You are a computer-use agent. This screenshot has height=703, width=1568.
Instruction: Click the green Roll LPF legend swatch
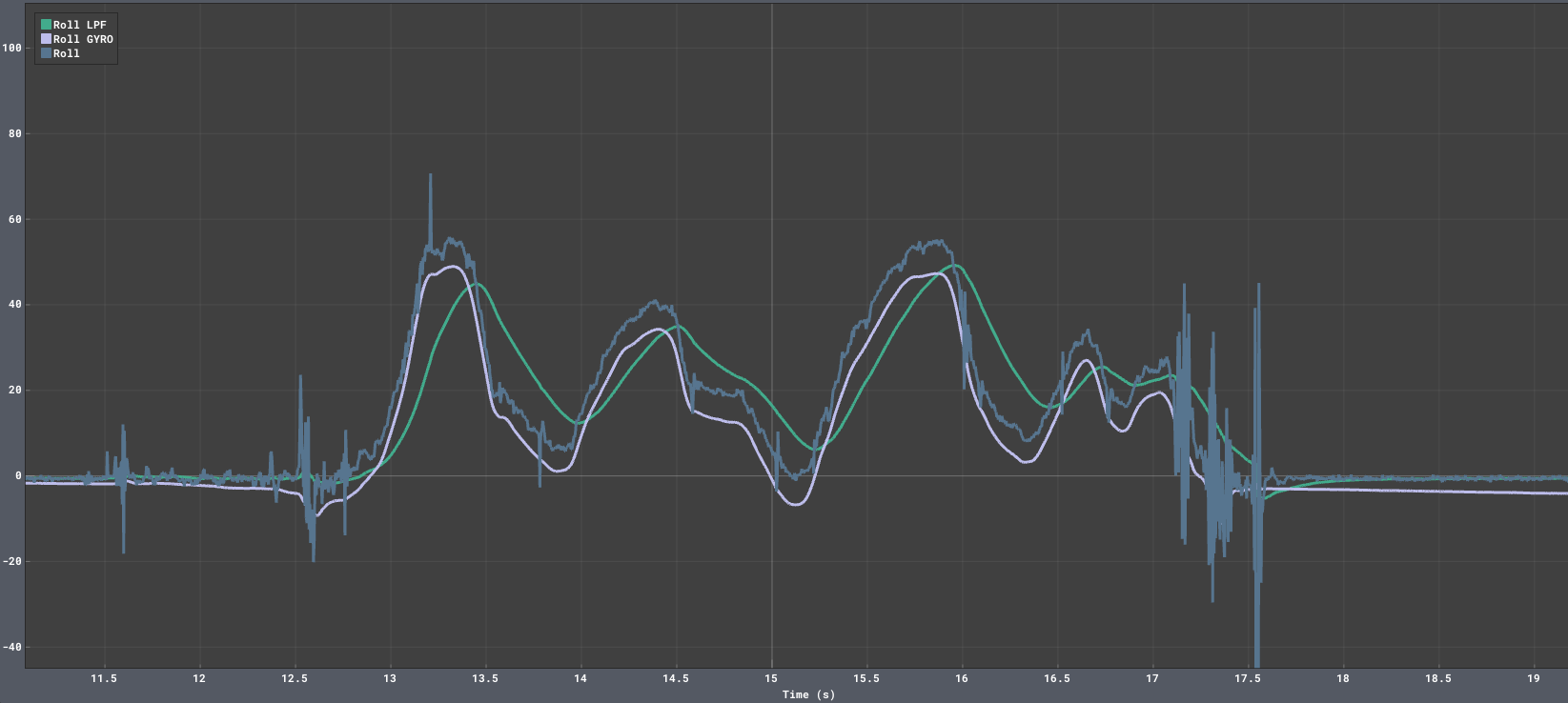click(46, 25)
